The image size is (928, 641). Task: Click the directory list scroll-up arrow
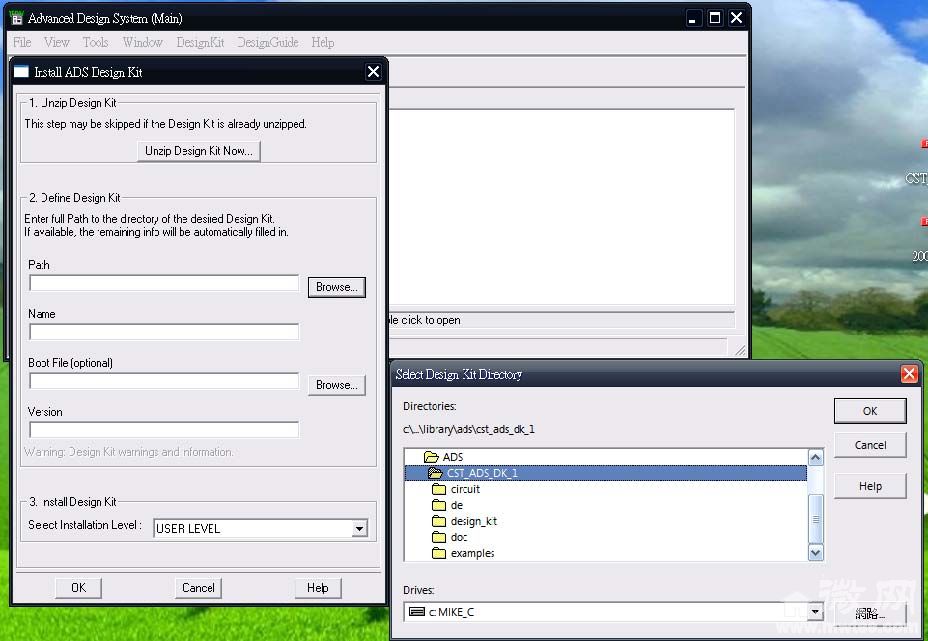pyautogui.click(x=816, y=457)
